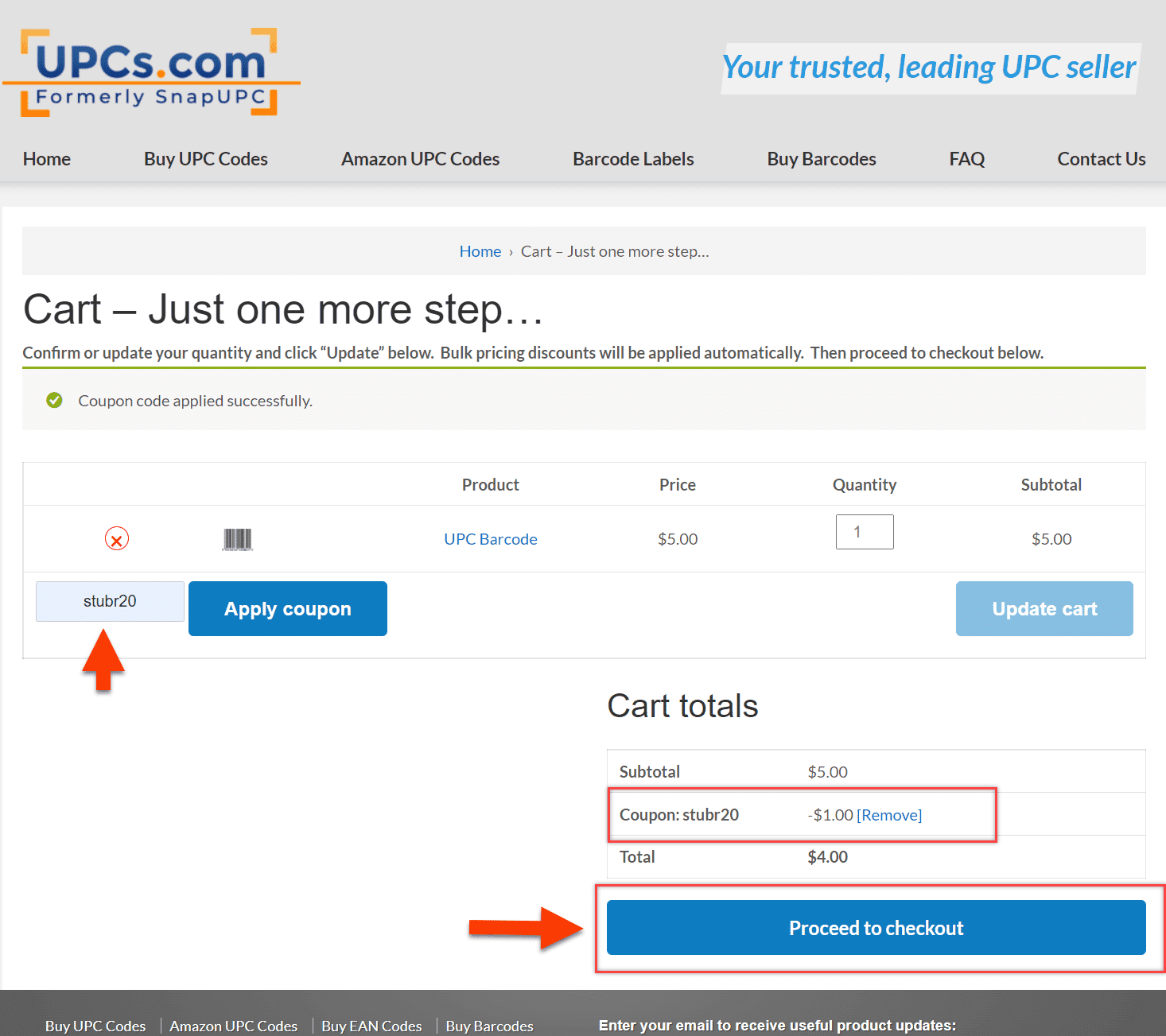Screen dimensions: 1166x1036
Task: Click Proceed to checkout button
Action: coord(876,928)
